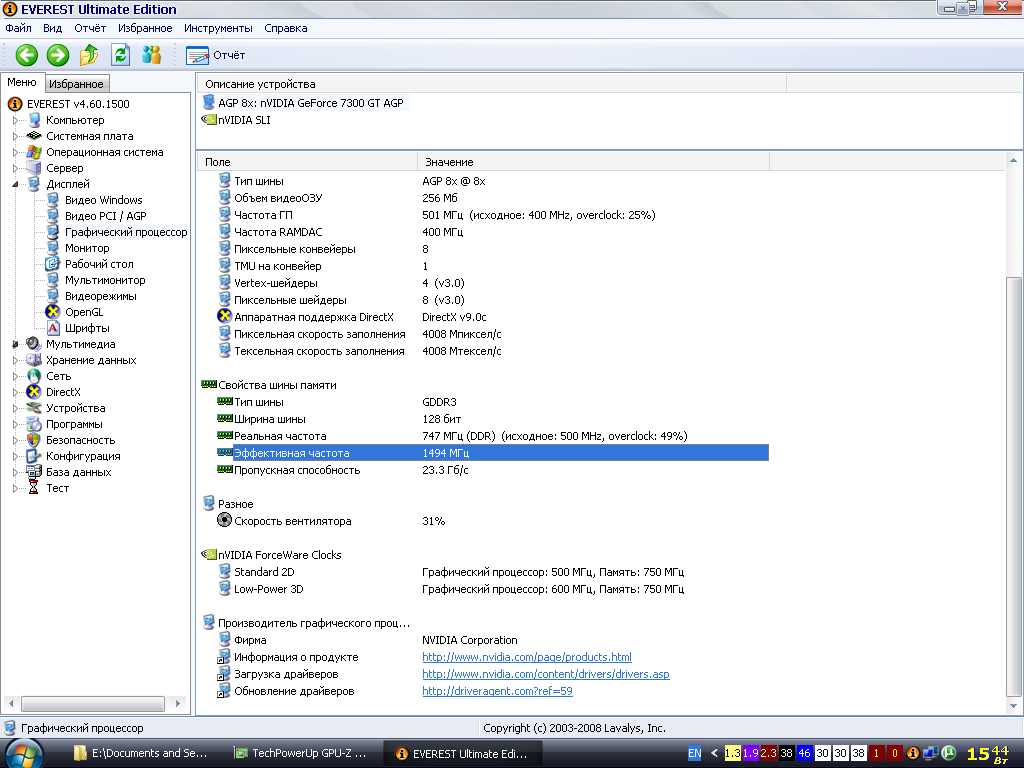The image size is (1024, 768).
Task: Generate a report with the Отчёт toolbar button
Action: tap(216, 56)
